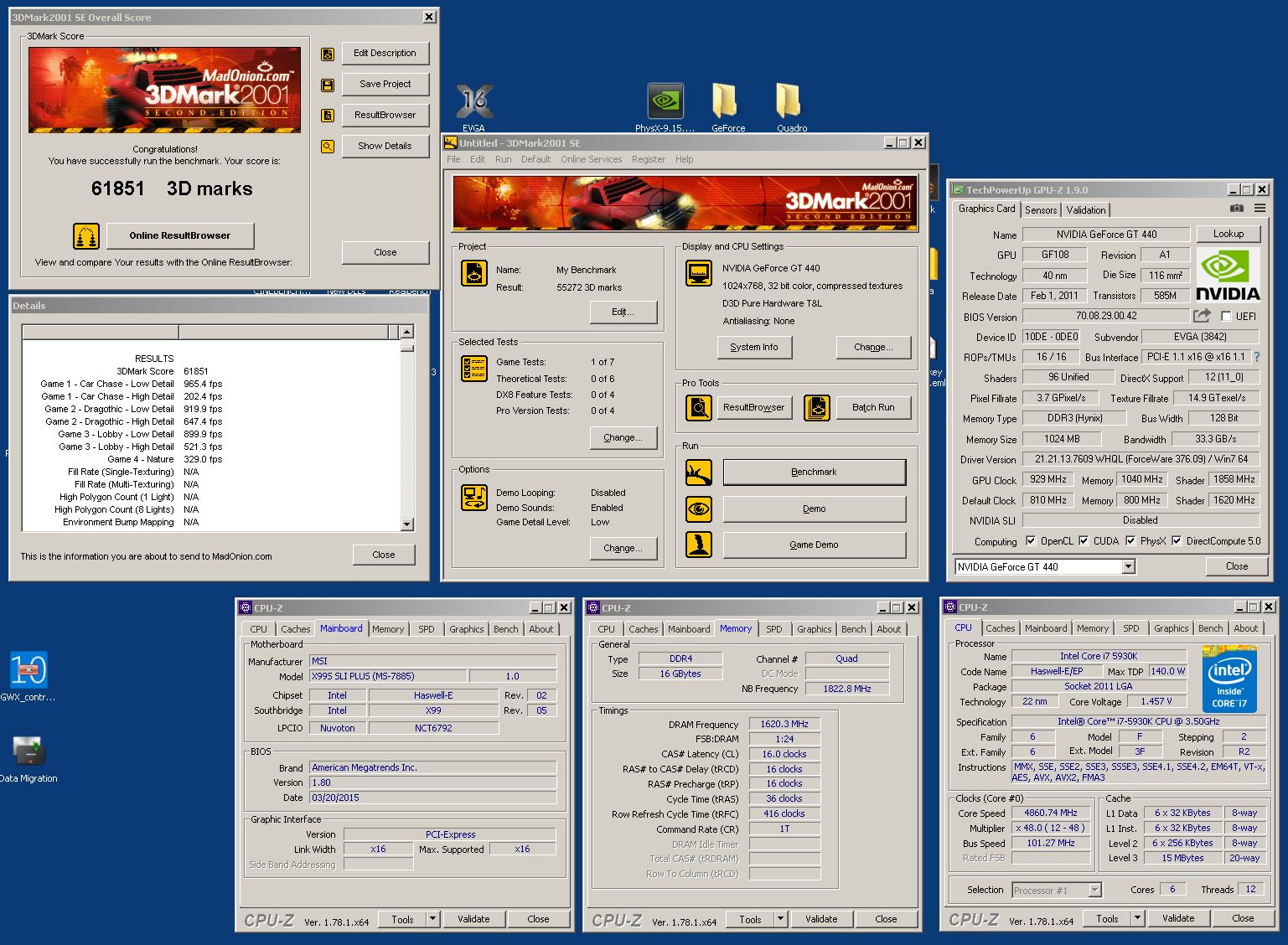Click the GPU-Z screenshot camera icon
Viewport: 1288px width, 945px height.
(1236, 209)
